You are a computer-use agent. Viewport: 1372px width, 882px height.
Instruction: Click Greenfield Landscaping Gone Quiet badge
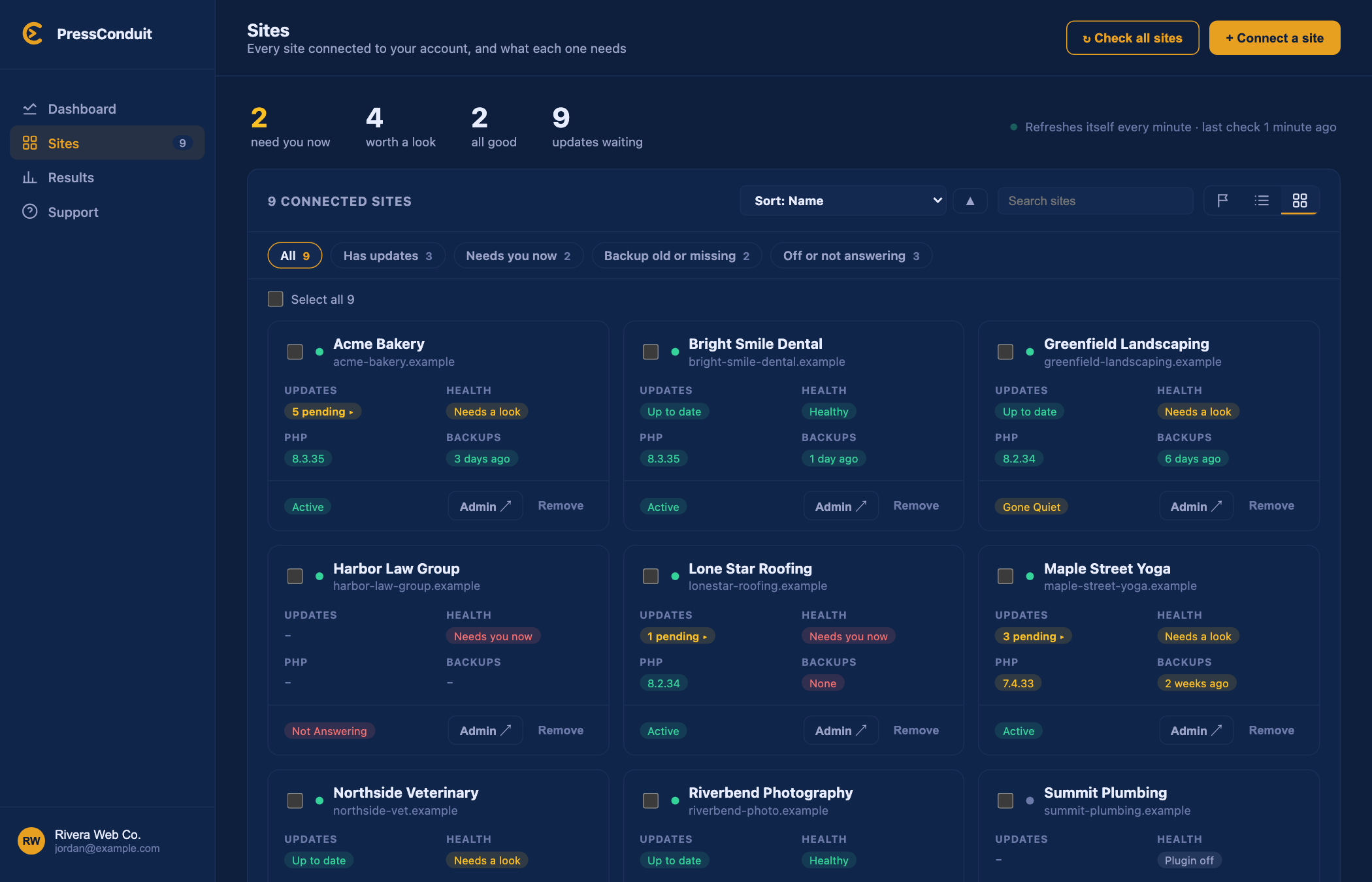tap(1032, 507)
